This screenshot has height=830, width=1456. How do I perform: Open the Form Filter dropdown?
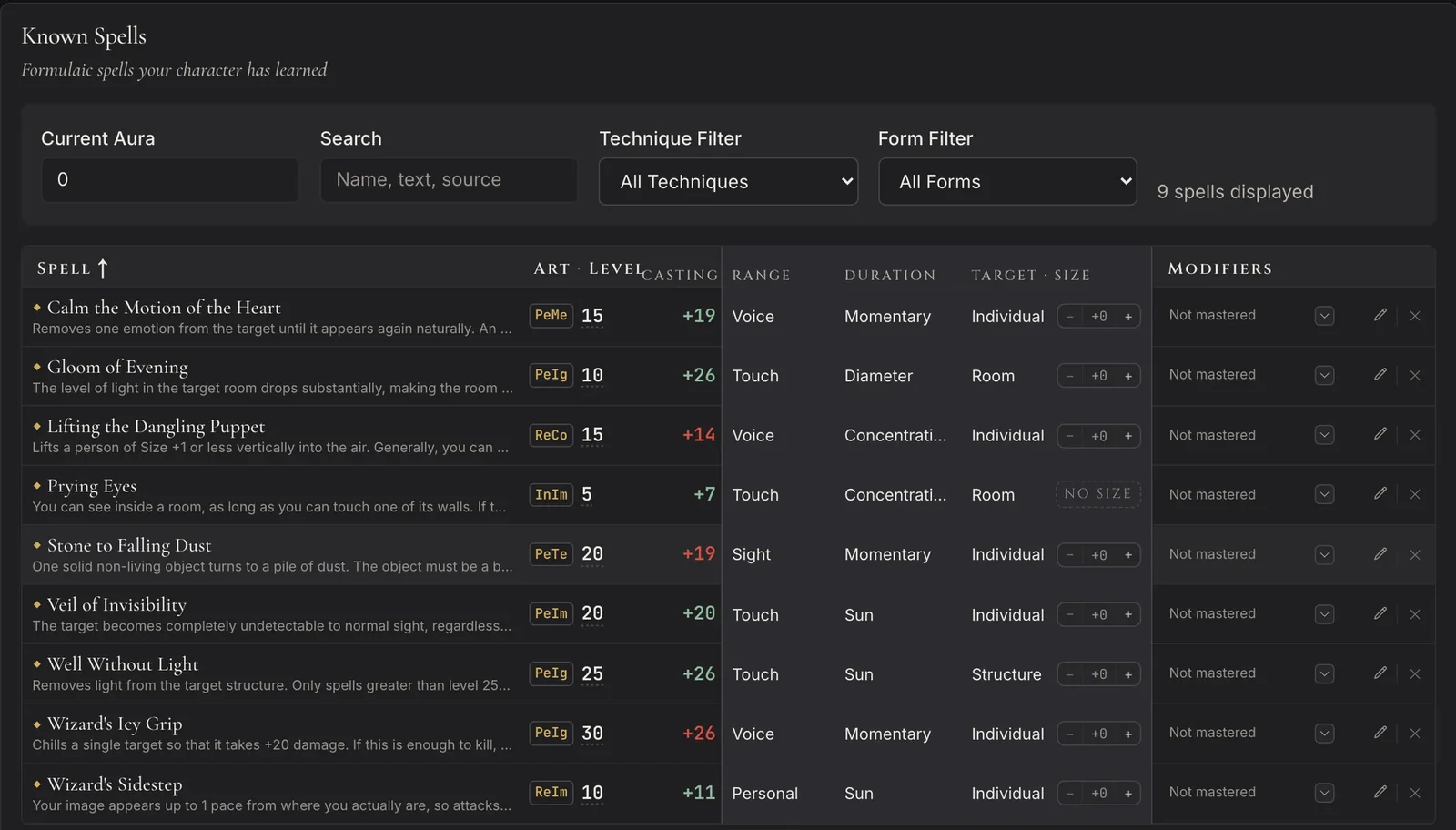coord(1007,182)
